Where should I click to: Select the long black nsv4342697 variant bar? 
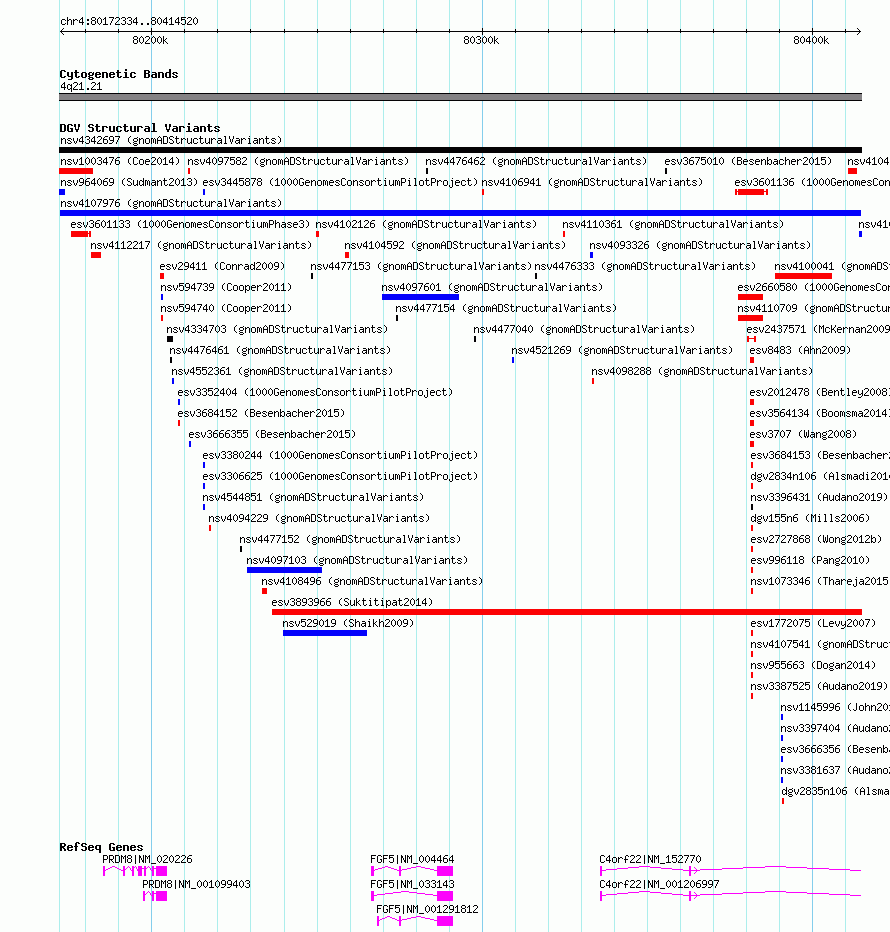coord(460,150)
